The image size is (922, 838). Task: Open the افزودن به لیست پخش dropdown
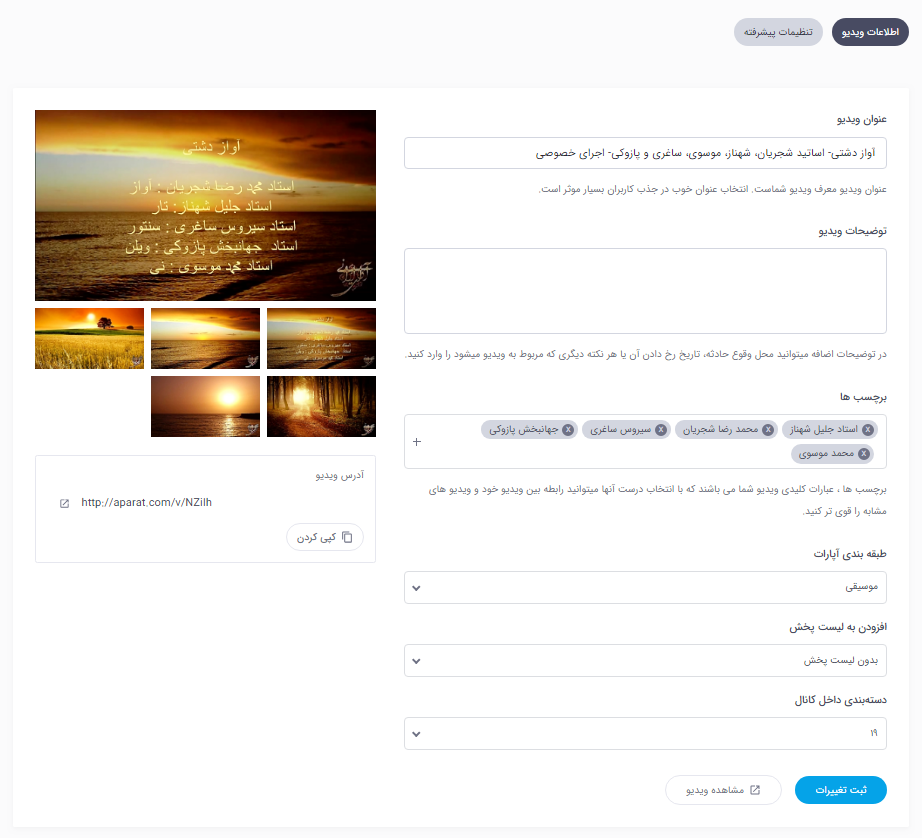pos(645,660)
